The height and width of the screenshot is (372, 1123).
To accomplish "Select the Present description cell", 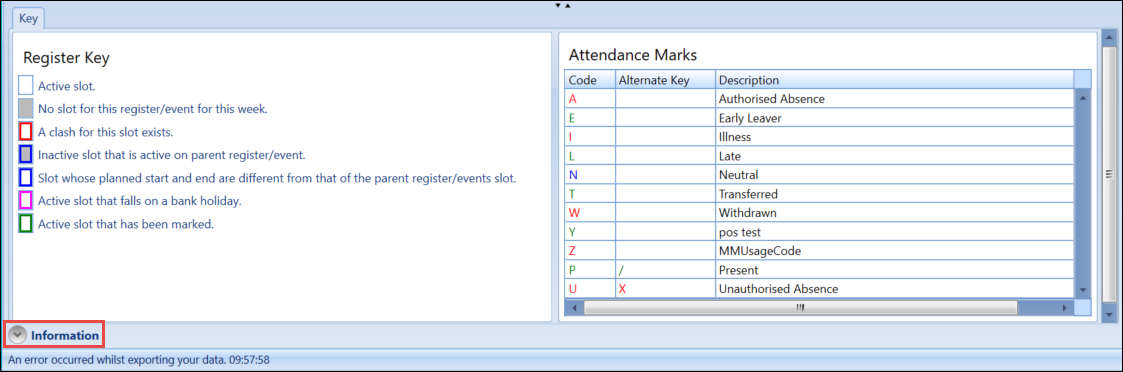I will [x=895, y=270].
